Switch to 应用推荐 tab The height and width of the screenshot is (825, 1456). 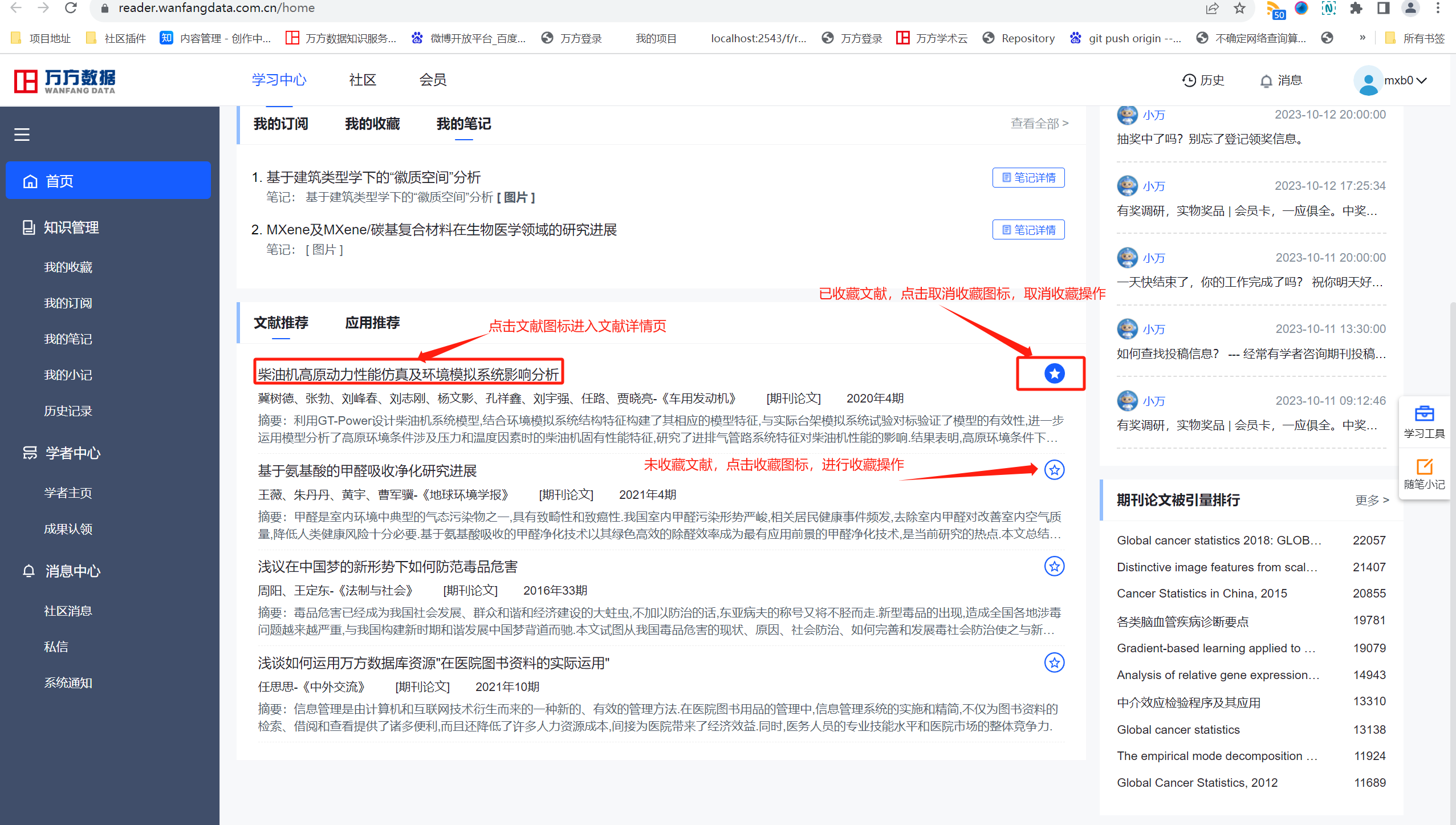click(372, 323)
